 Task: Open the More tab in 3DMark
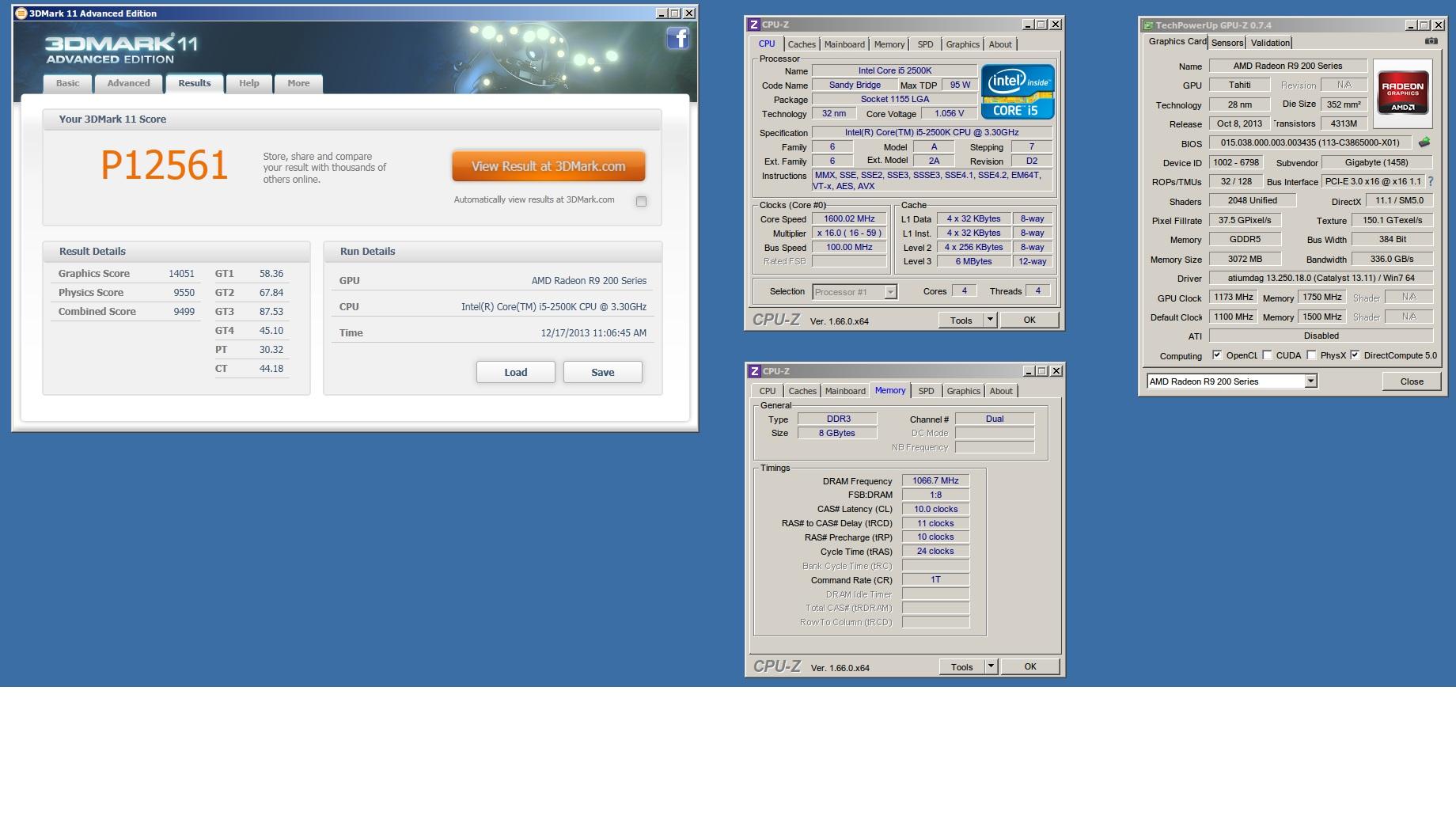[x=298, y=83]
